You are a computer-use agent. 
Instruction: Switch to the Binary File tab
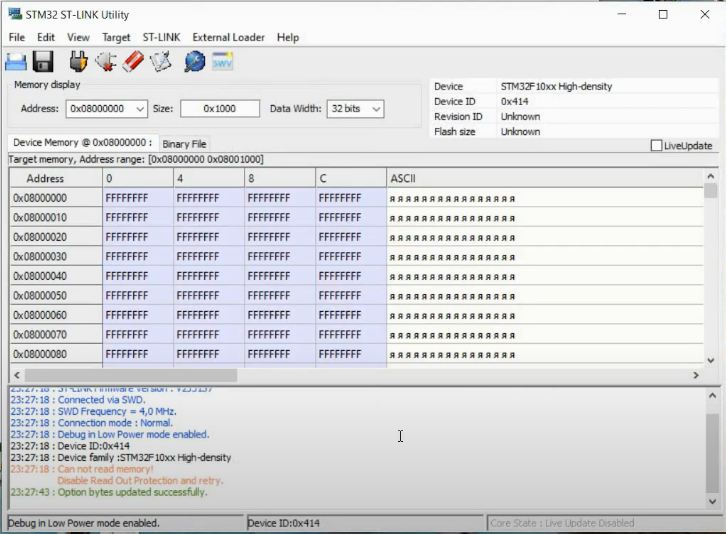[184, 144]
